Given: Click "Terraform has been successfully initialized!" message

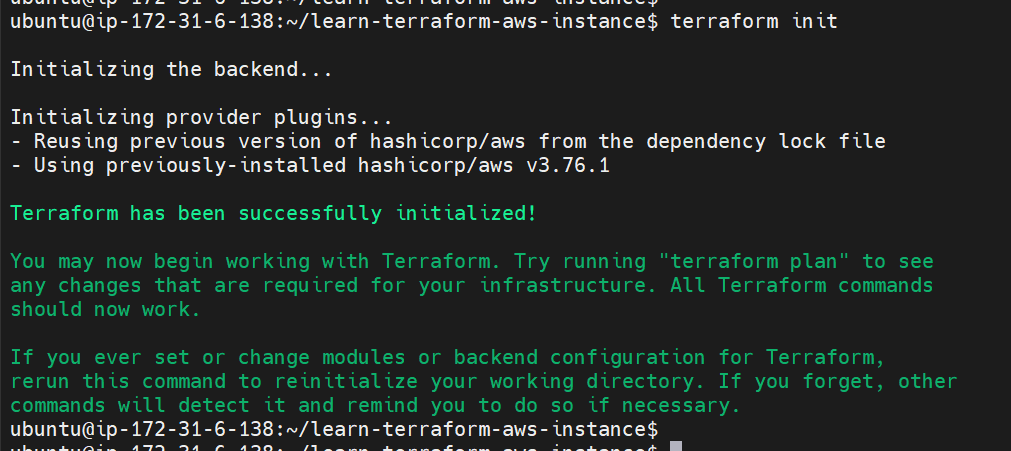Looking at the screenshot, I should (x=273, y=214).
